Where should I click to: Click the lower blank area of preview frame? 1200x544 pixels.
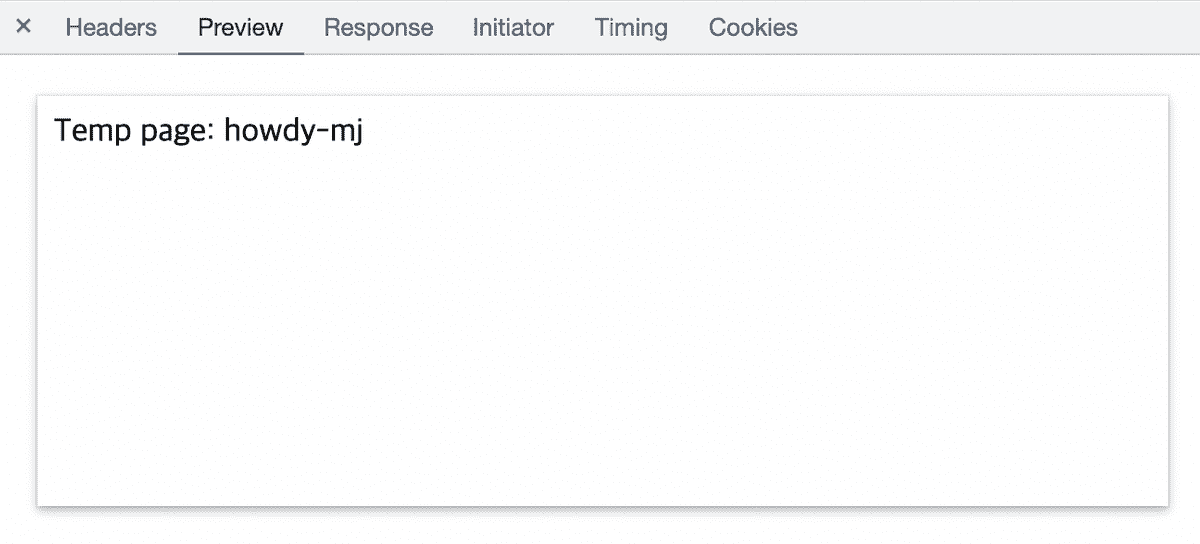tap(602, 450)
